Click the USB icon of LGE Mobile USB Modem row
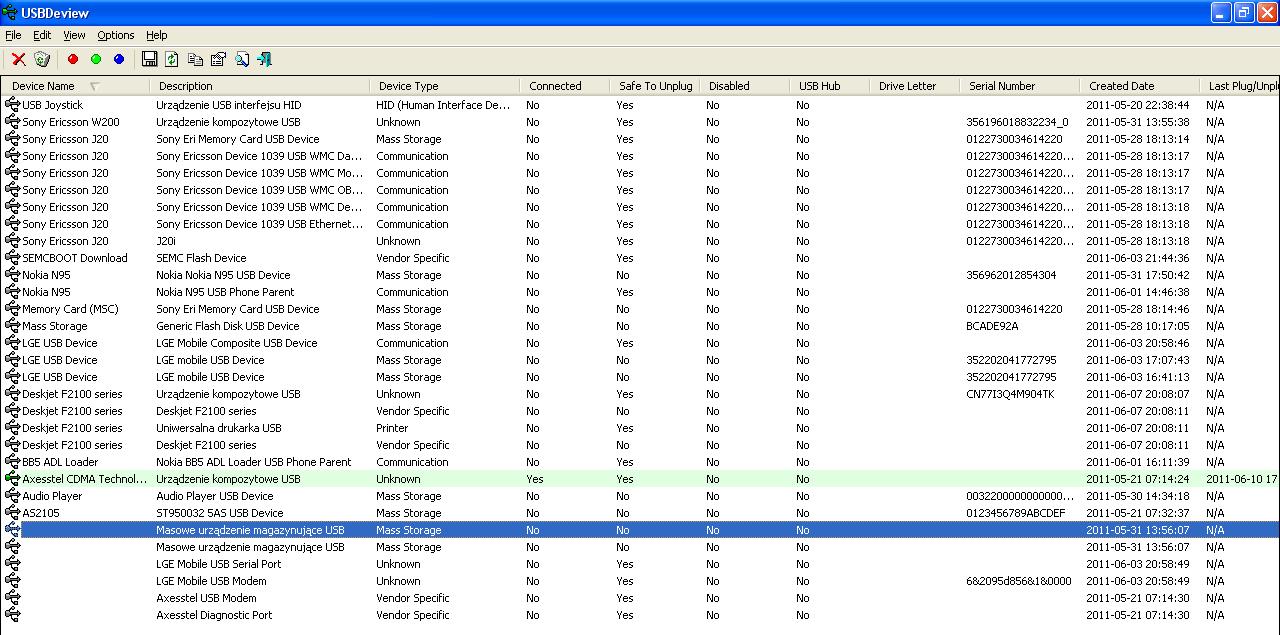 [x=12, y=580]
